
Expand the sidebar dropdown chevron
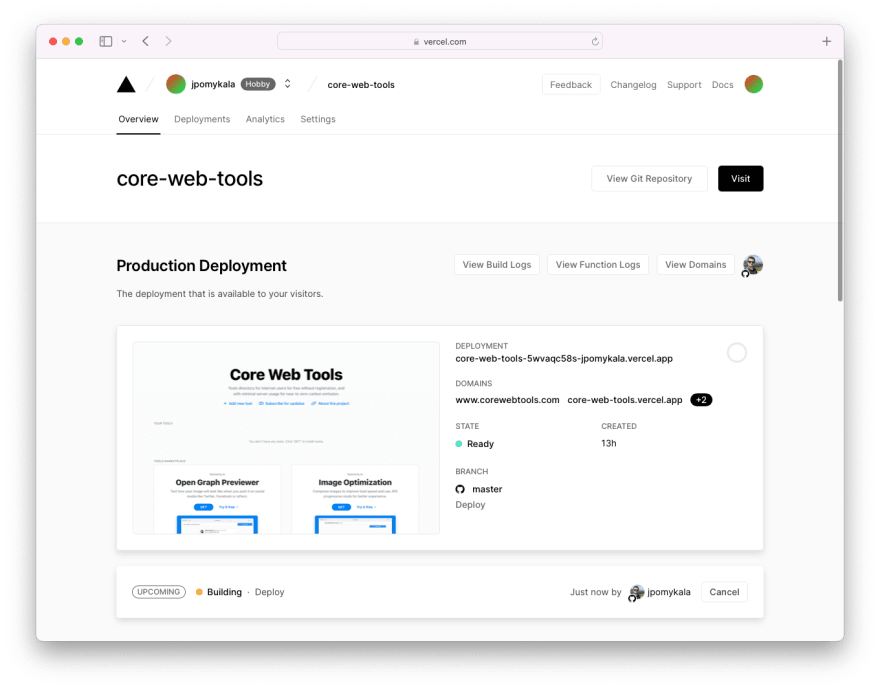124,41
